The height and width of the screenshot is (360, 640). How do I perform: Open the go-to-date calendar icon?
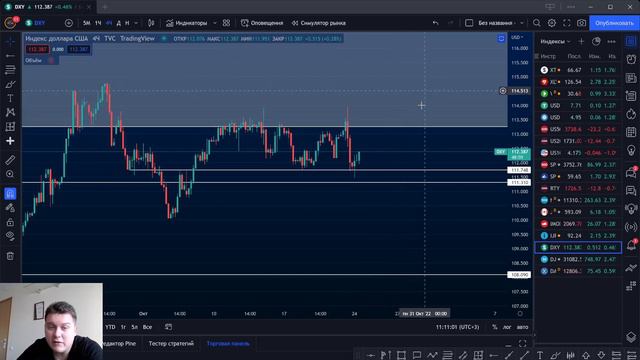pyautogui.click(x=168, y=327)
